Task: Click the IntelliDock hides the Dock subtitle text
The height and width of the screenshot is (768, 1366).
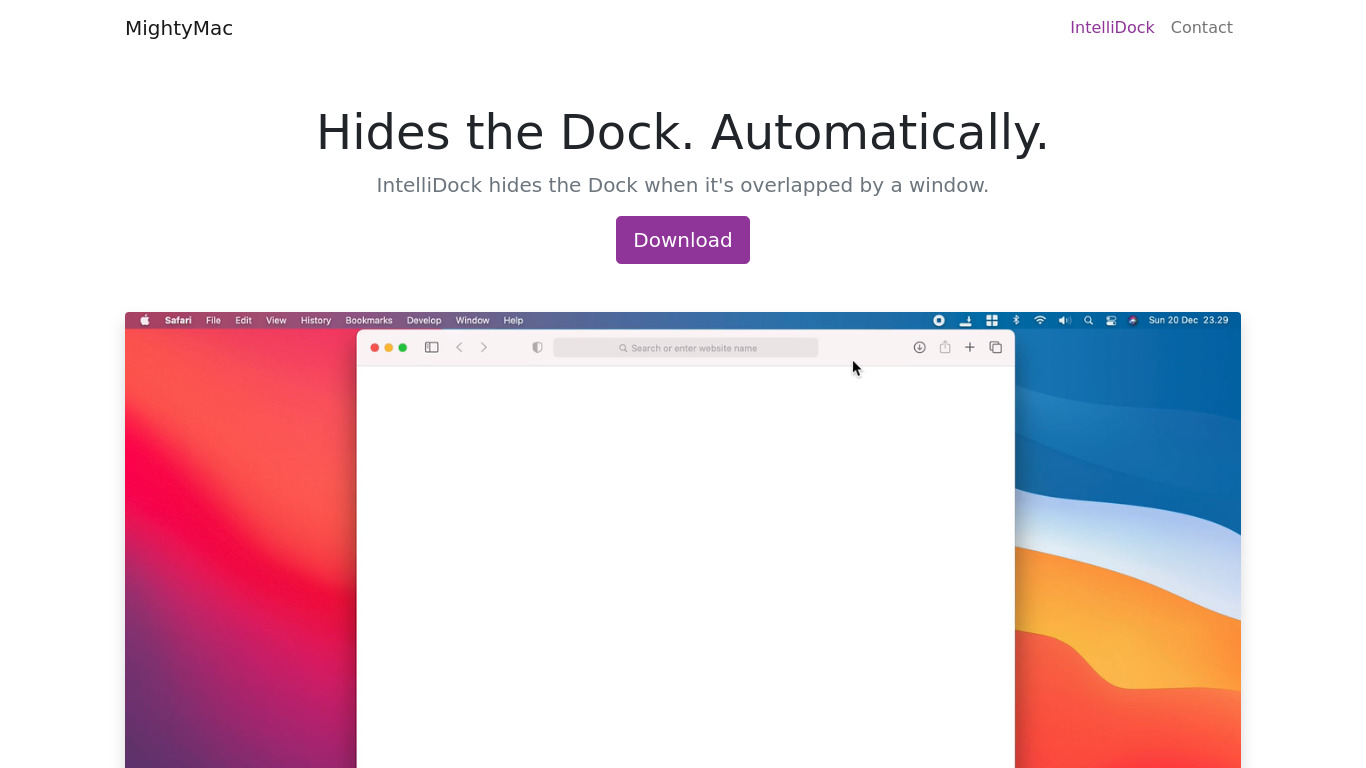Action: 683,185
